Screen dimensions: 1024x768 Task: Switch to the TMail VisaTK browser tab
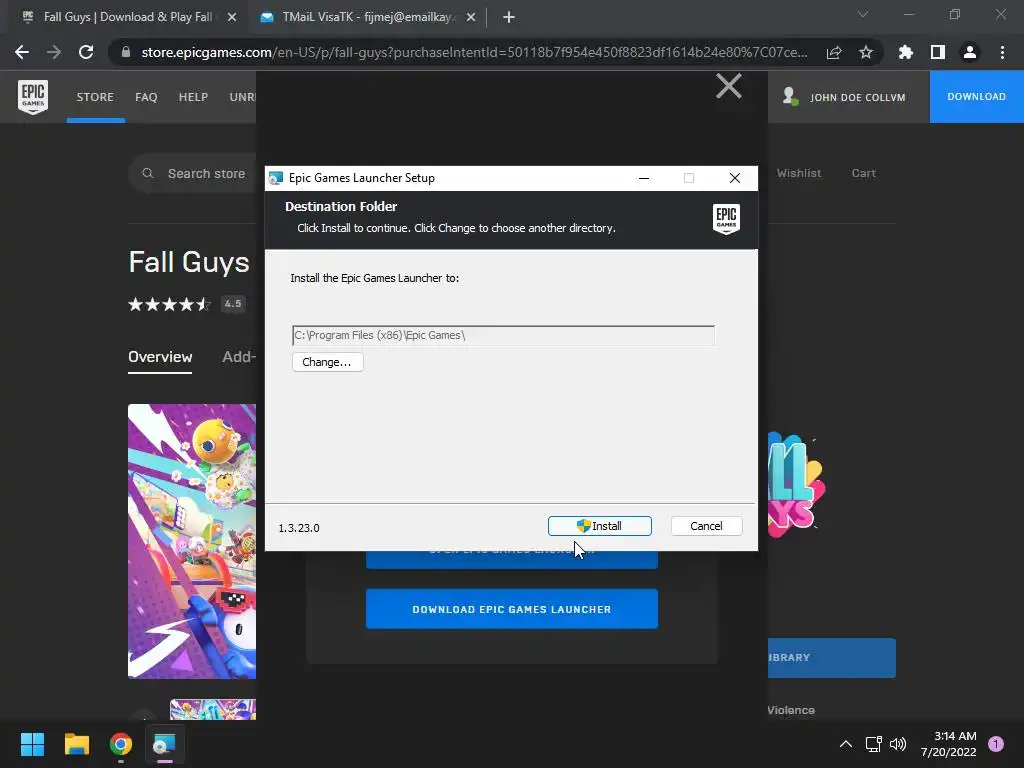[x=367, y=17]
